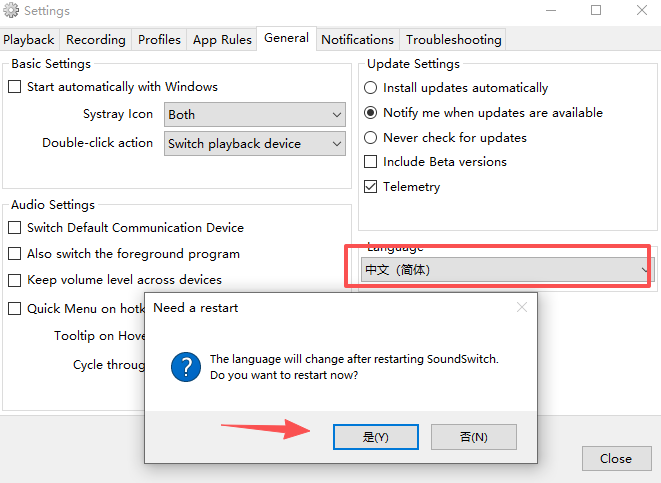661x483 pixels.
Task: Click the Audio Settings group label
Action: [x=53, y=205]
